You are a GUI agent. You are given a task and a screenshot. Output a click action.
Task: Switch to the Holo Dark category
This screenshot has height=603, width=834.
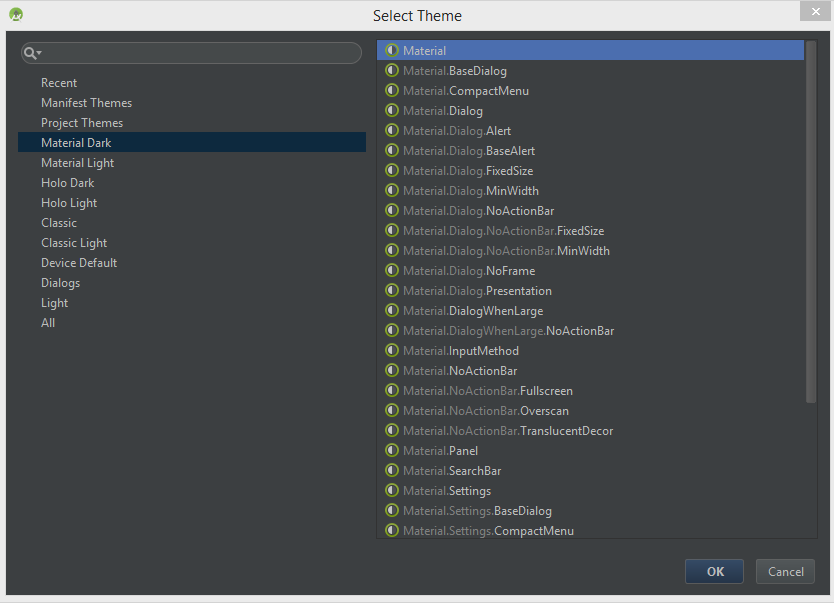click(68, 183)
